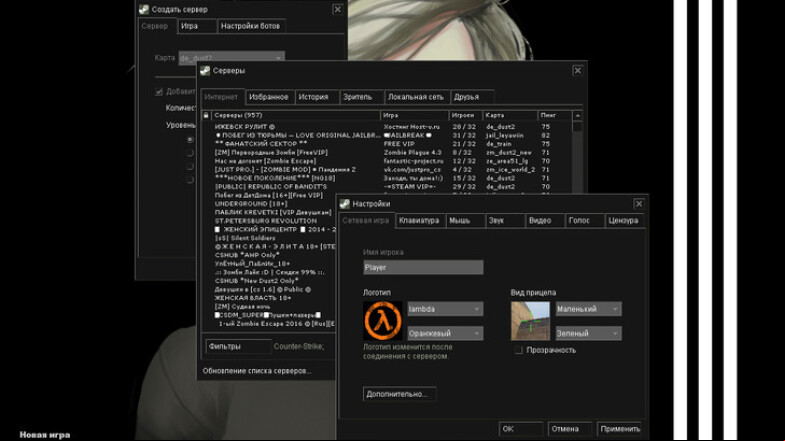Open the Зеленый crosshair color dropdown
Viewport: 785px width, 441px height.
(x=589, y=333)
